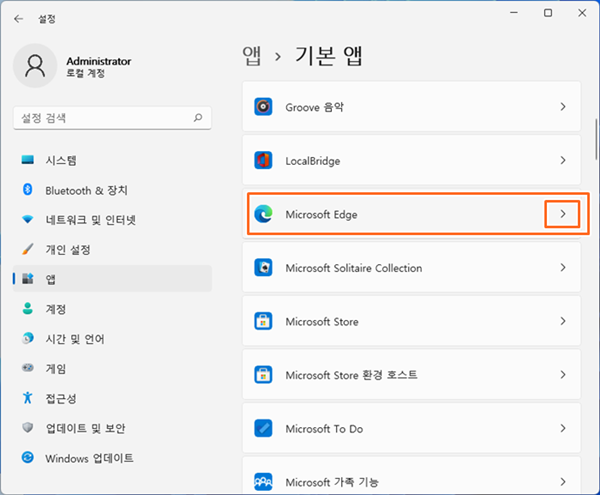Click the Microsoft Store 환경 호스트 icon
This screenshot has height=495, width=600.
click(263, 375)
